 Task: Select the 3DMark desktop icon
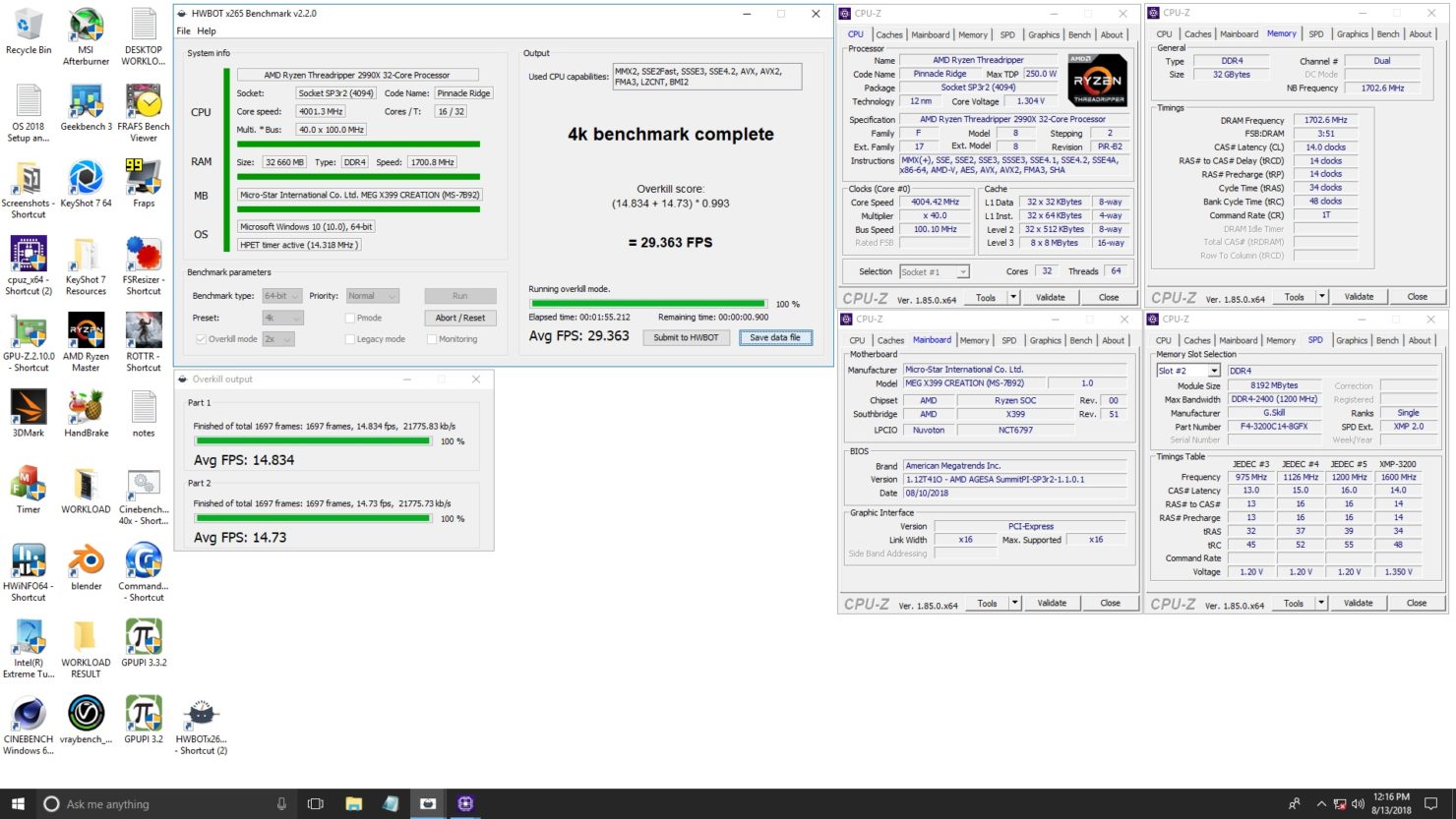(29, 415)
